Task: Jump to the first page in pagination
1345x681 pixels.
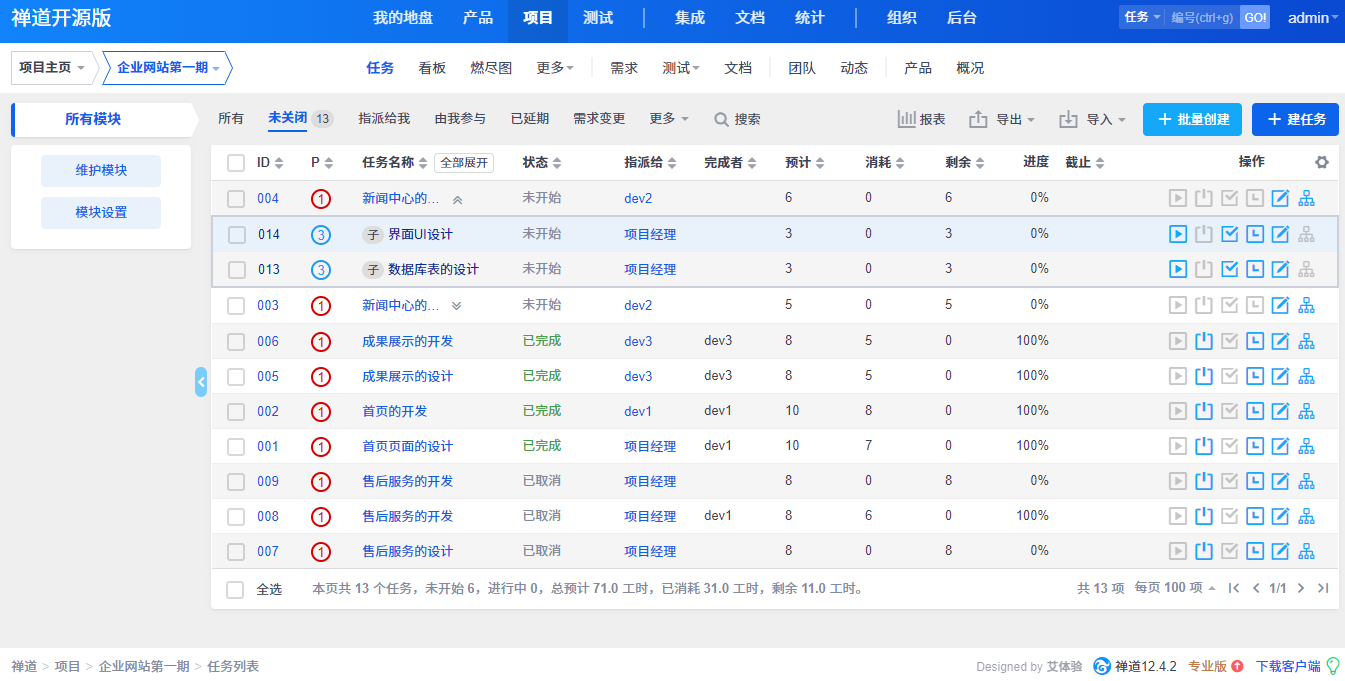Action: [x=1234, y=588]
